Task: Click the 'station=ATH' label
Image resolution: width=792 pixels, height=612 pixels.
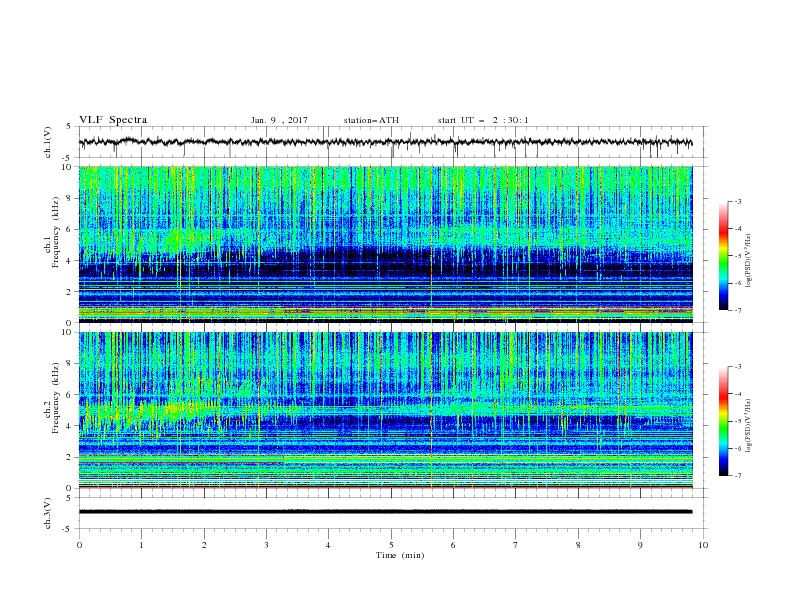Action: pyautogui.click(x=371, y=120)
